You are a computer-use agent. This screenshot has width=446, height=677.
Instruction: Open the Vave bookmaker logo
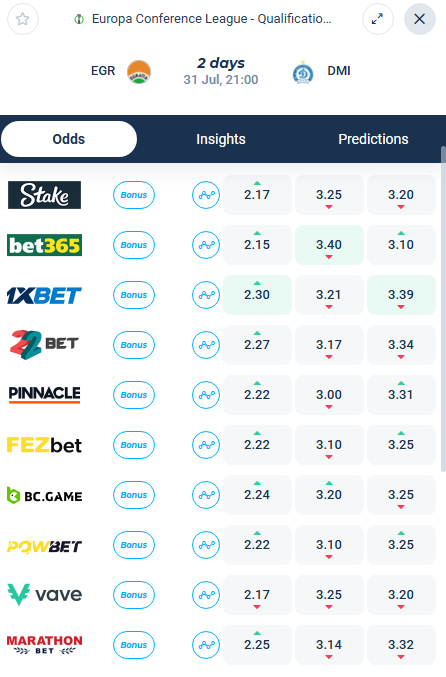tap(44, 595)
